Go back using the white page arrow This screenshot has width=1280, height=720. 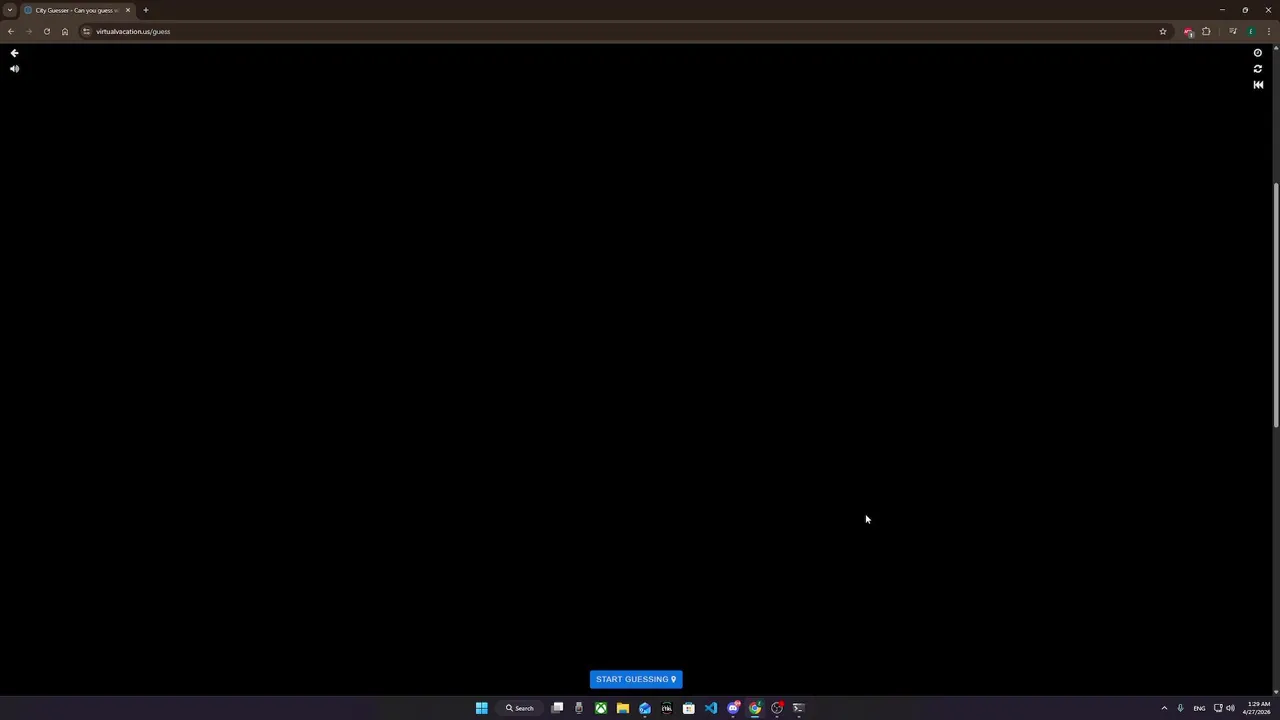(x=14, y=53)
